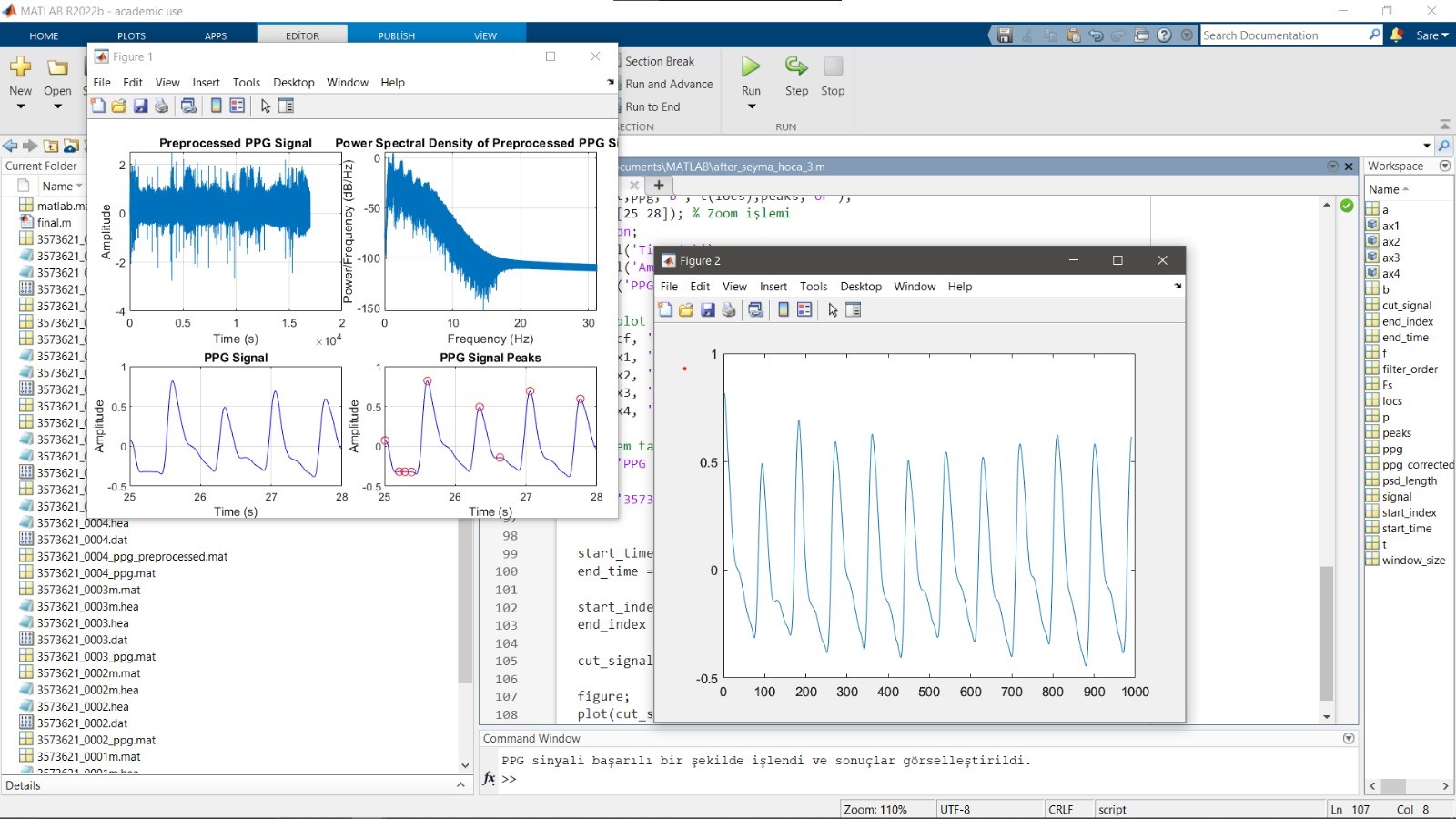1456x819 pixels.
Task: Expand the dropdown arrow under New
Action: [21, 107]
